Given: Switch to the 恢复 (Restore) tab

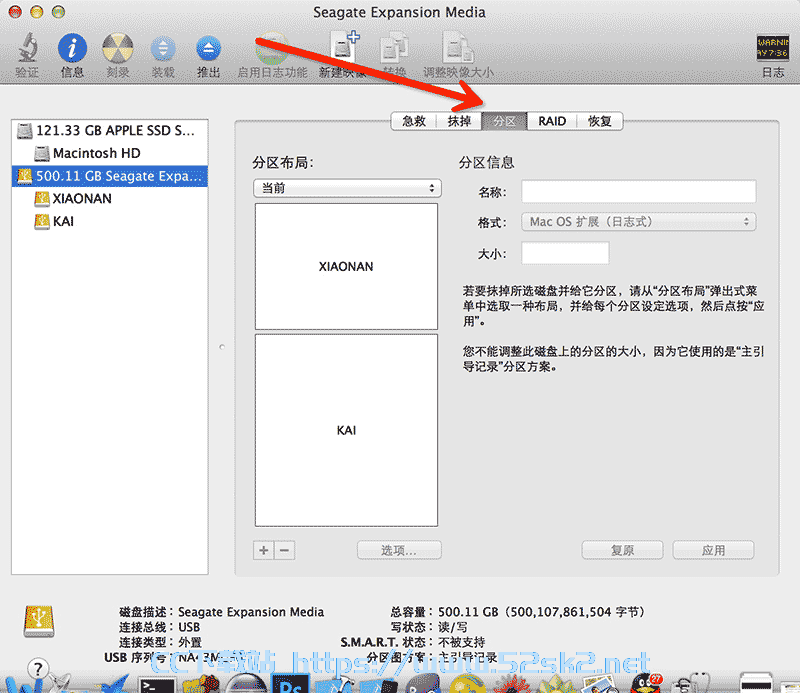Looking at the screenshot, I should click(599, 121).
